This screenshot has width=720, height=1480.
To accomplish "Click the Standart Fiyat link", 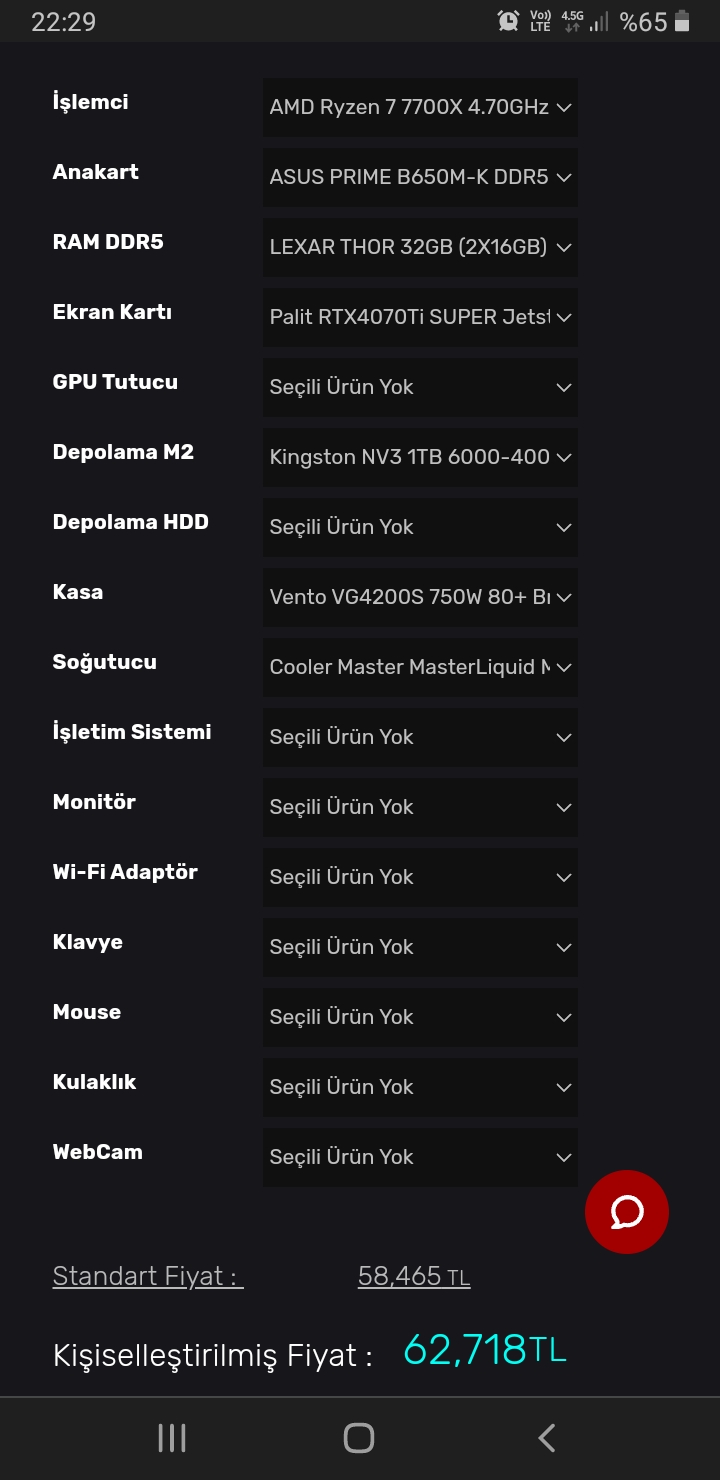I will [148, 1276].
